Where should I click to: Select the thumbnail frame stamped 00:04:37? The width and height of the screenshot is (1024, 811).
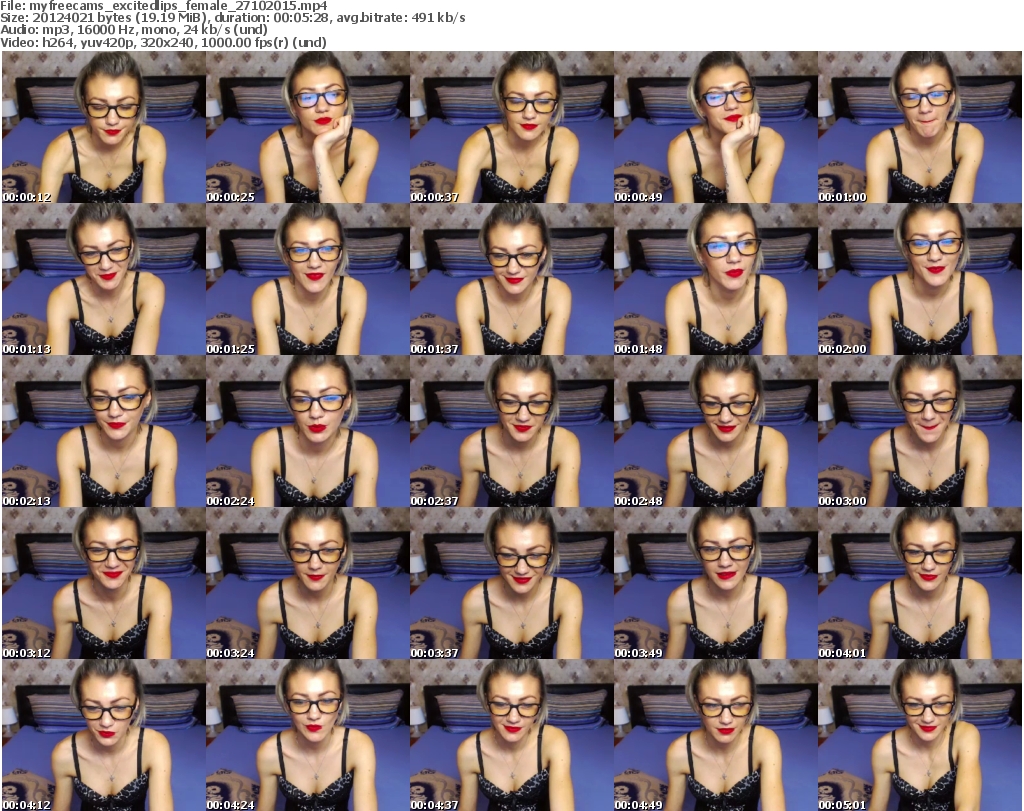point(512,735)
